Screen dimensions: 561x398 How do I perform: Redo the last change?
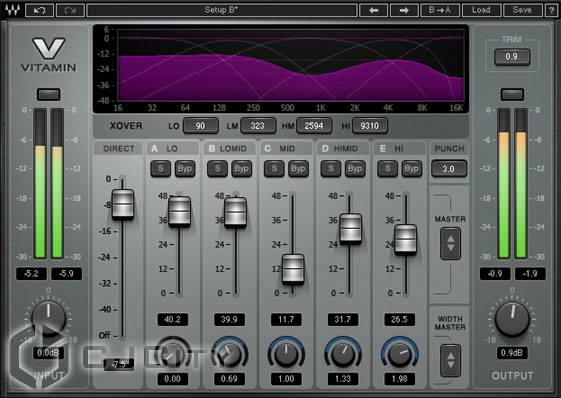(x=70, y=10)
